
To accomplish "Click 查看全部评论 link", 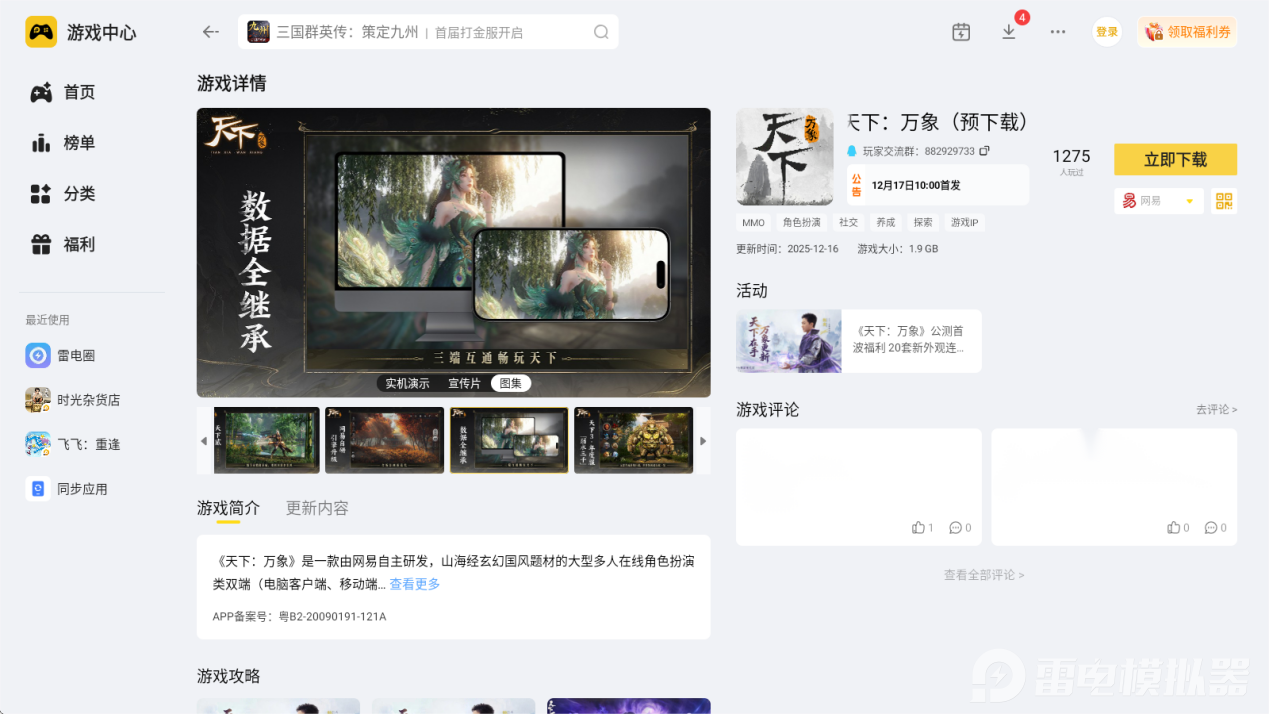I will (984, 575).
